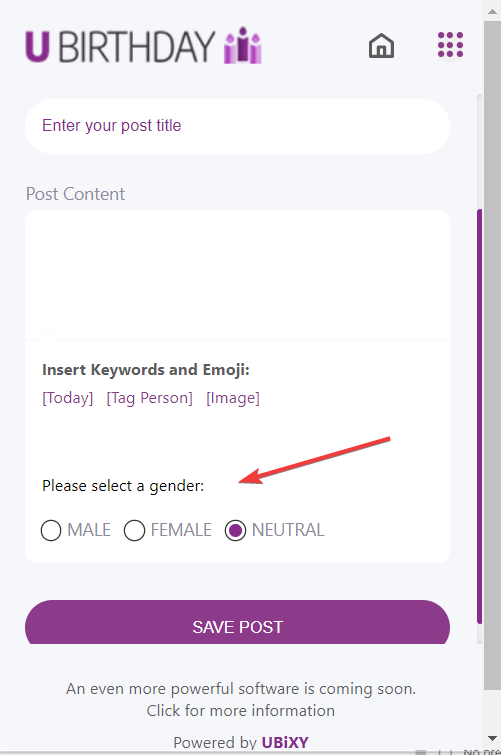This screenshot has height=755, width=501.
Task: Open the 'Click for more information' link
Action: [240, 710]
